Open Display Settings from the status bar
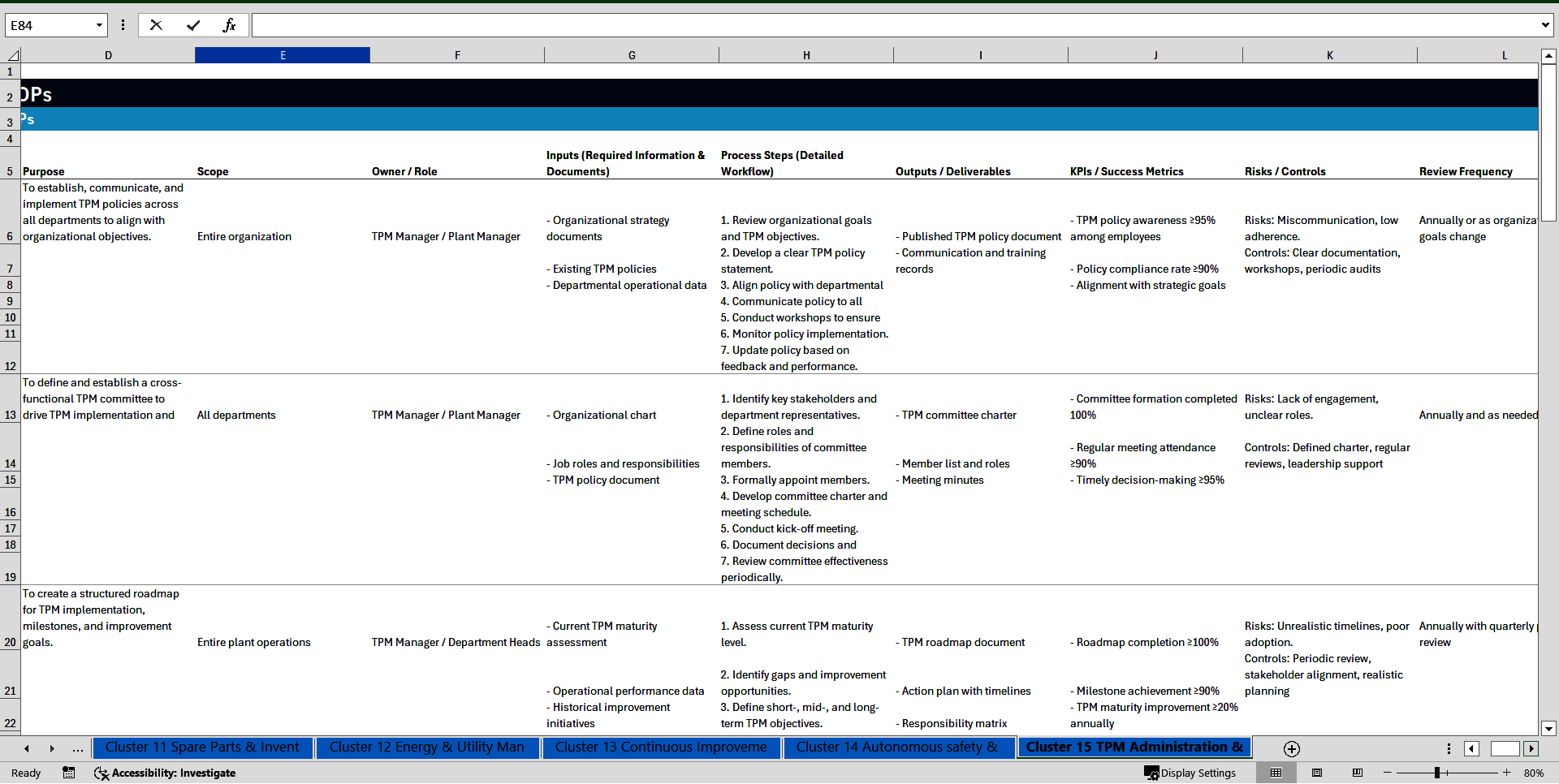The width and height of the screenshot is (1559, 784). tap(1190, 773)
